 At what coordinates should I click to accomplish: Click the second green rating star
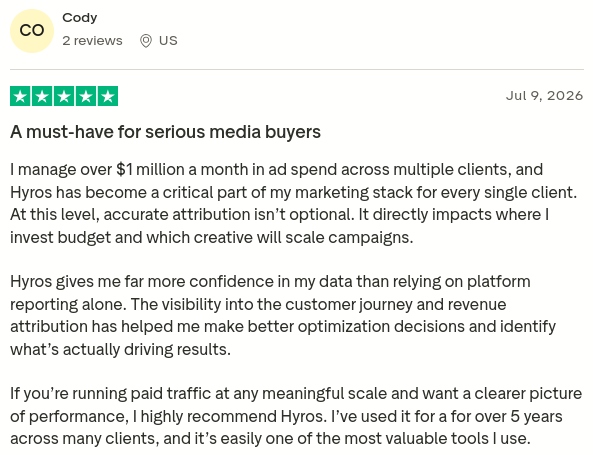pos(42,96)
